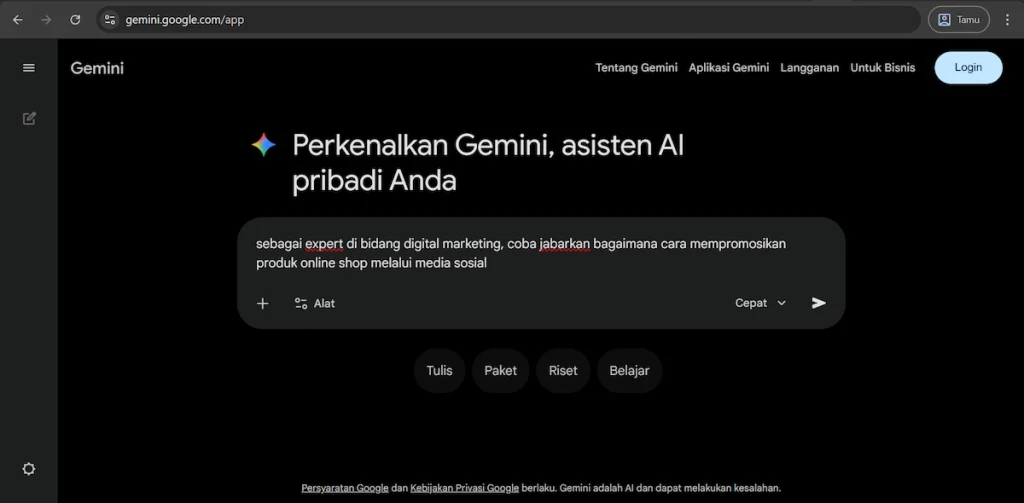Viewport: 1024px width, 503px height.
Task: Open the Chrome three-dot menu
Action: click(1007, 20)
